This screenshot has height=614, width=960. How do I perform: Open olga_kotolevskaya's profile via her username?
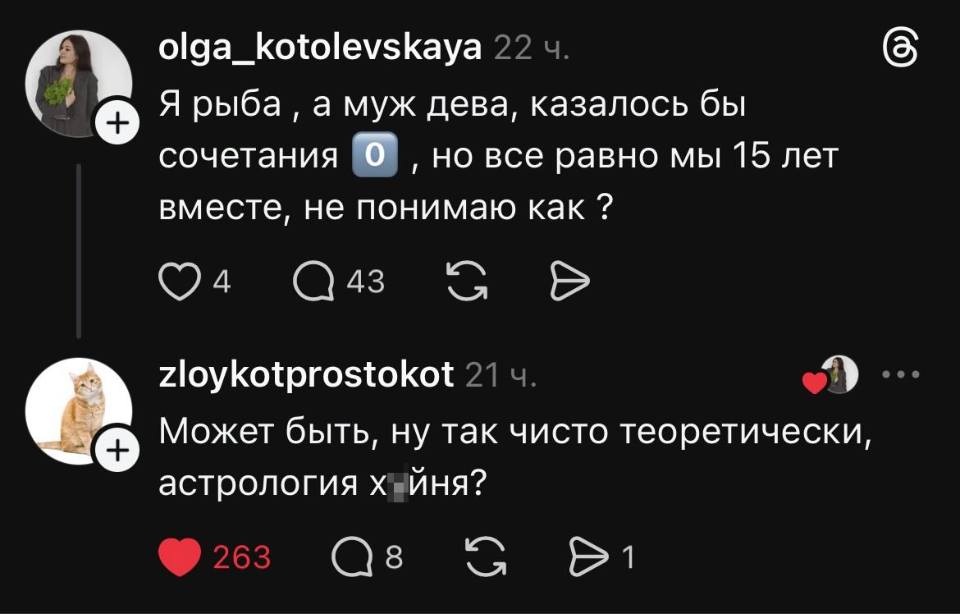(320, 46)
